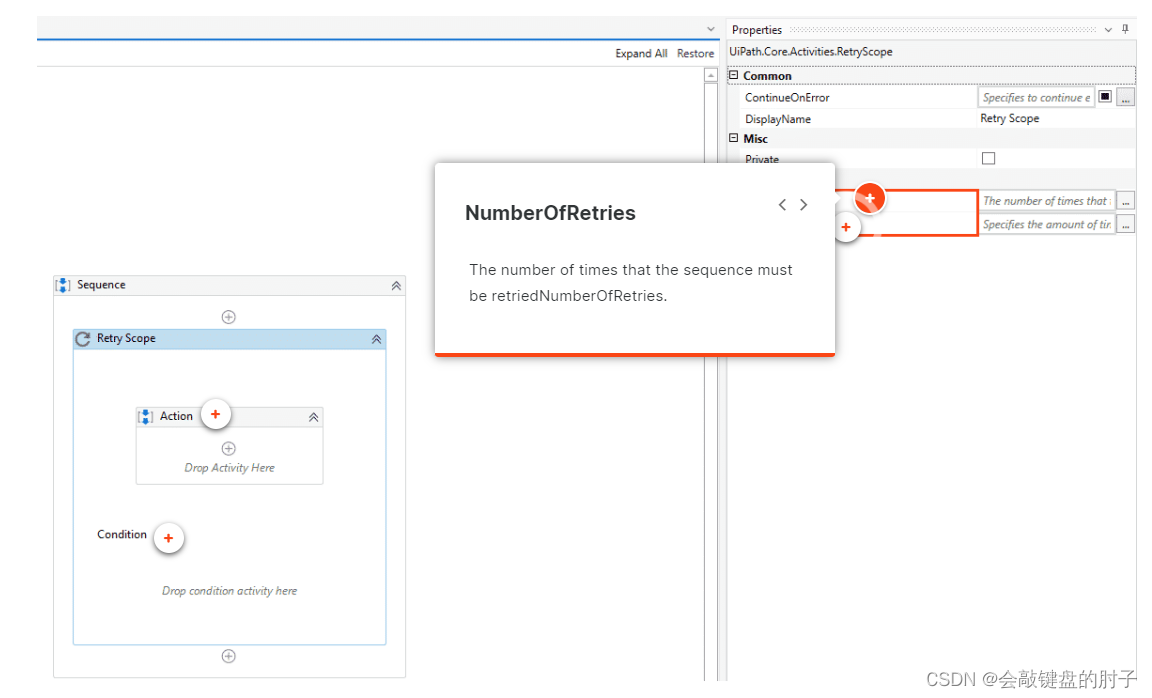Open expression editor for RetryInterval
The width and height of the screenshot is (1152, 698).
(x=1126, y=225)
